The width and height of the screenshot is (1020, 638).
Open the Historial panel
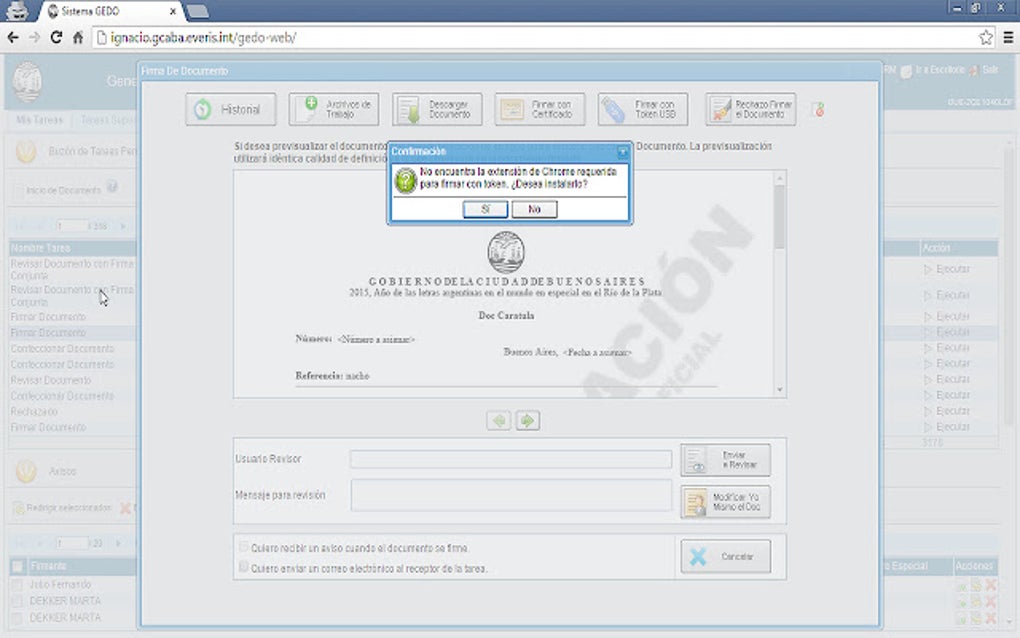point(230,109)
